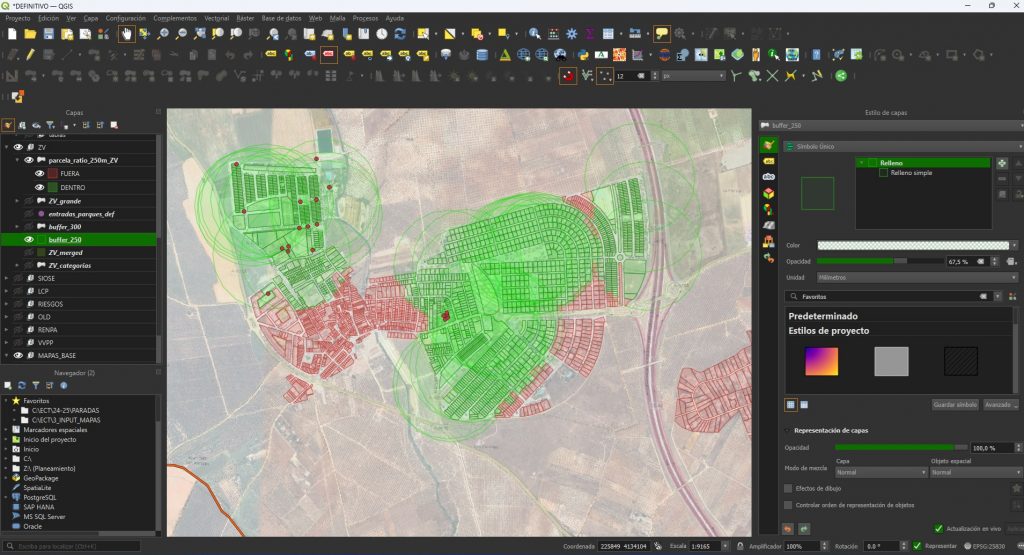Open the Símbolo Único renderer dropdown
The width and height of the screenshot is (1024, 555).
(x=900, y=146)
